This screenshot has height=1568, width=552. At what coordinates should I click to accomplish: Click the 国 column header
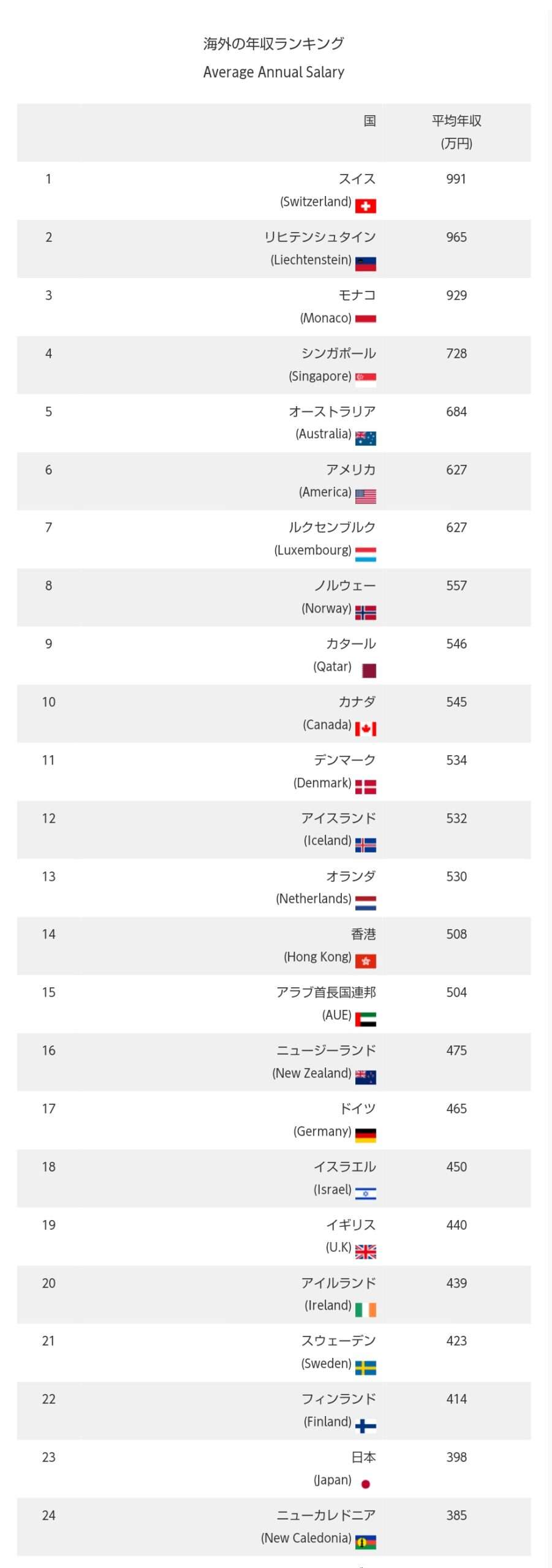369,121
